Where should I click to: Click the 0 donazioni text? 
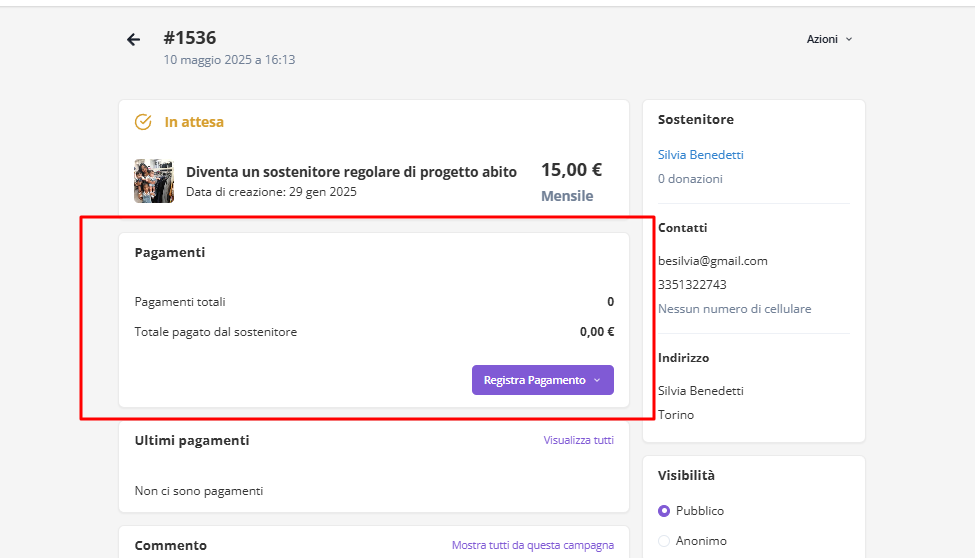[x=690, y=179]
